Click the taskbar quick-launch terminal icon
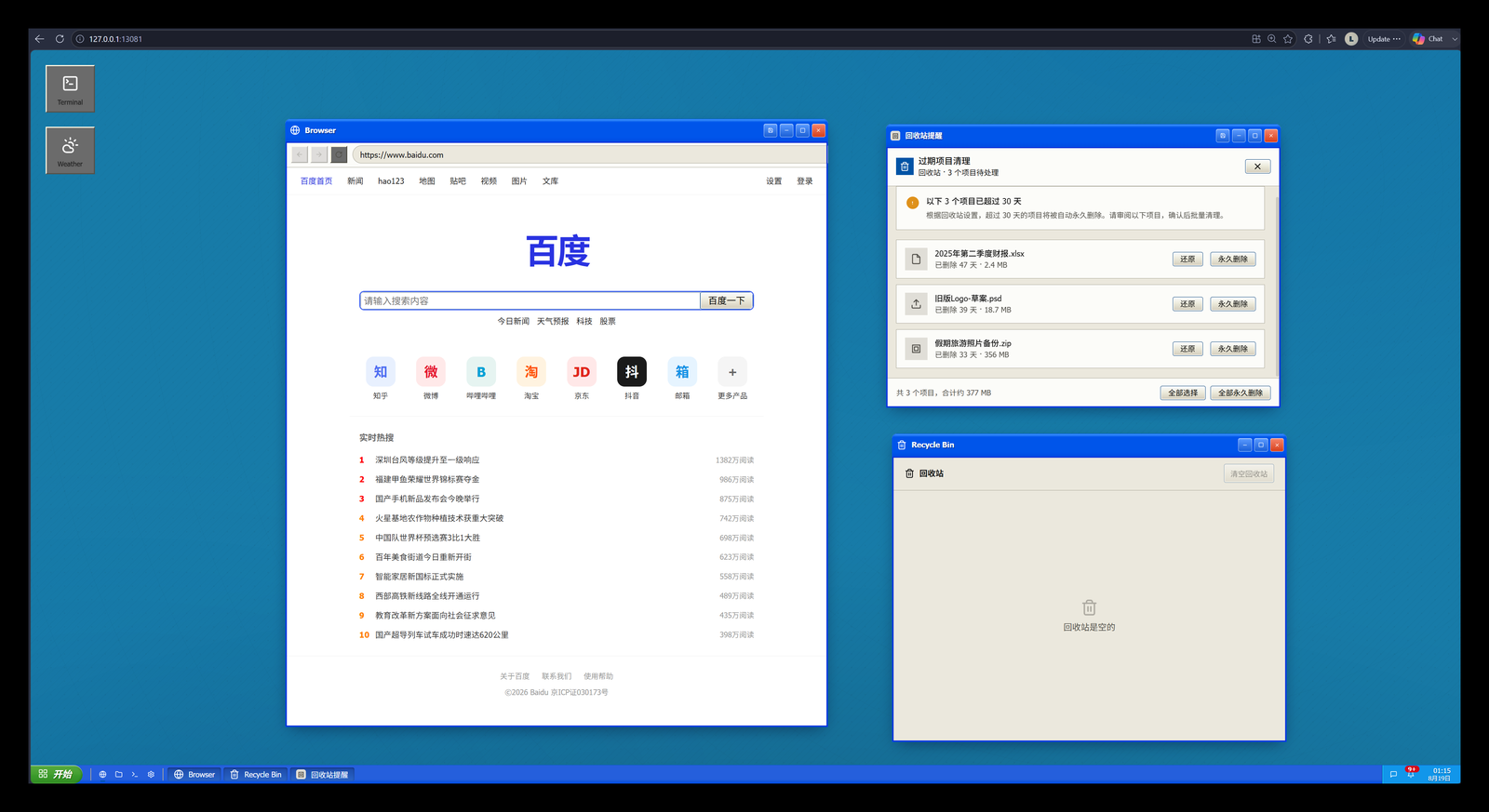Viewport: 1489px width, 812px height. [x=134, y=774]
